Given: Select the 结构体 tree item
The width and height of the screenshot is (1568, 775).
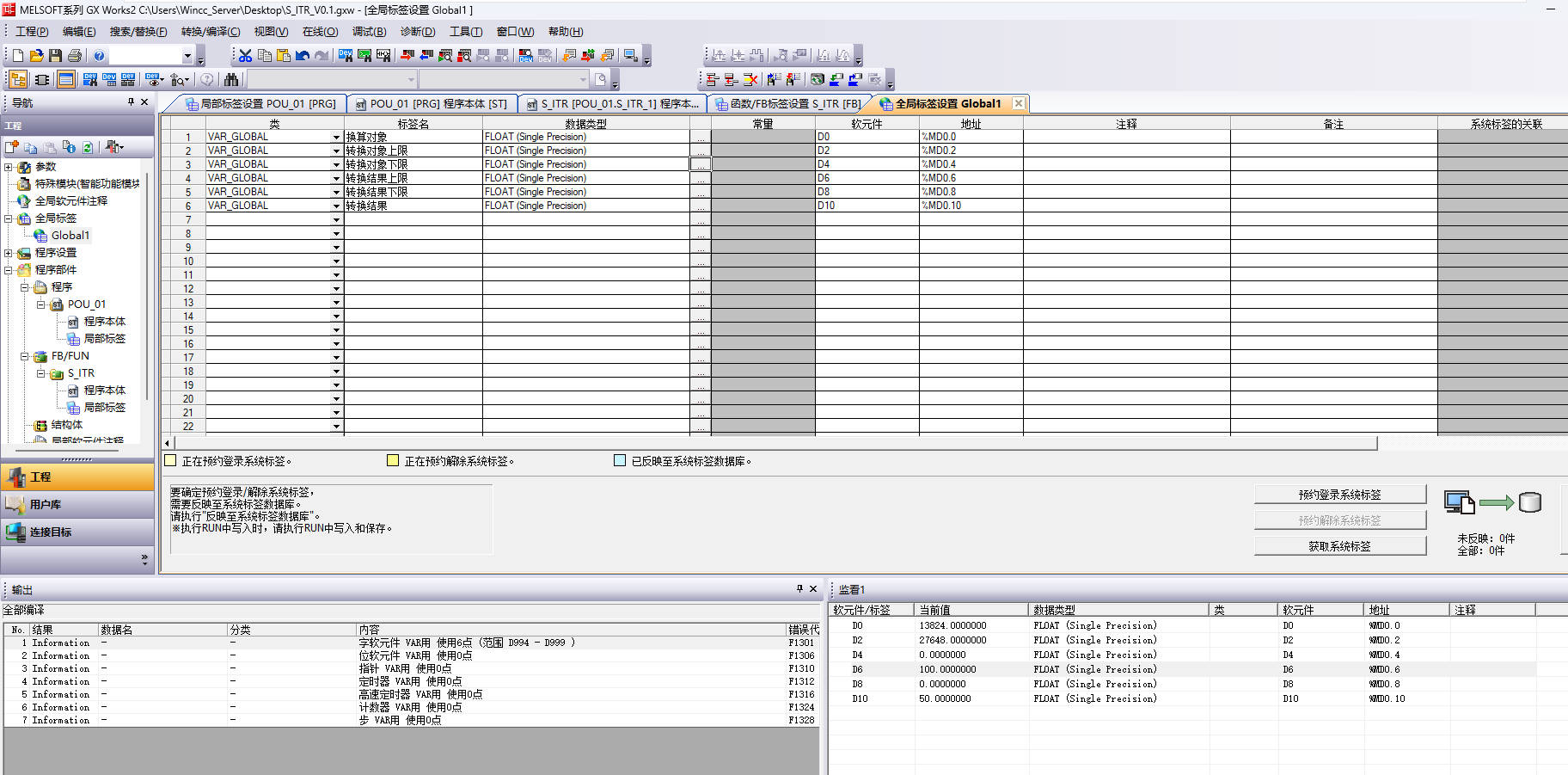Looking at the screenshot, I should [x=66, y=425].
